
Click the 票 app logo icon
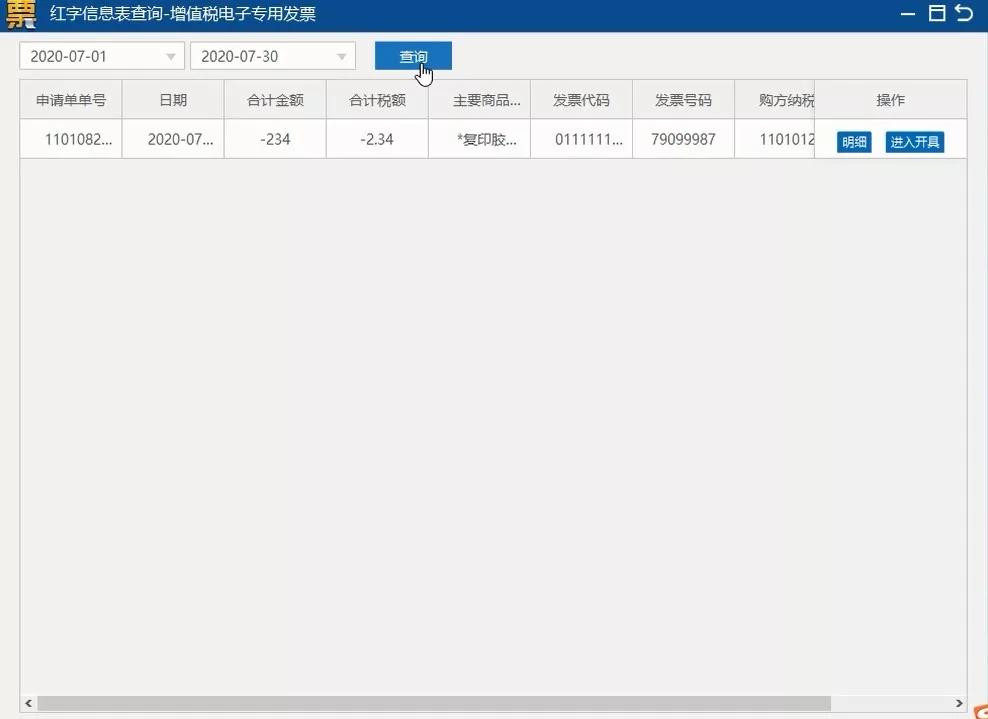click(x=21, y=14)
